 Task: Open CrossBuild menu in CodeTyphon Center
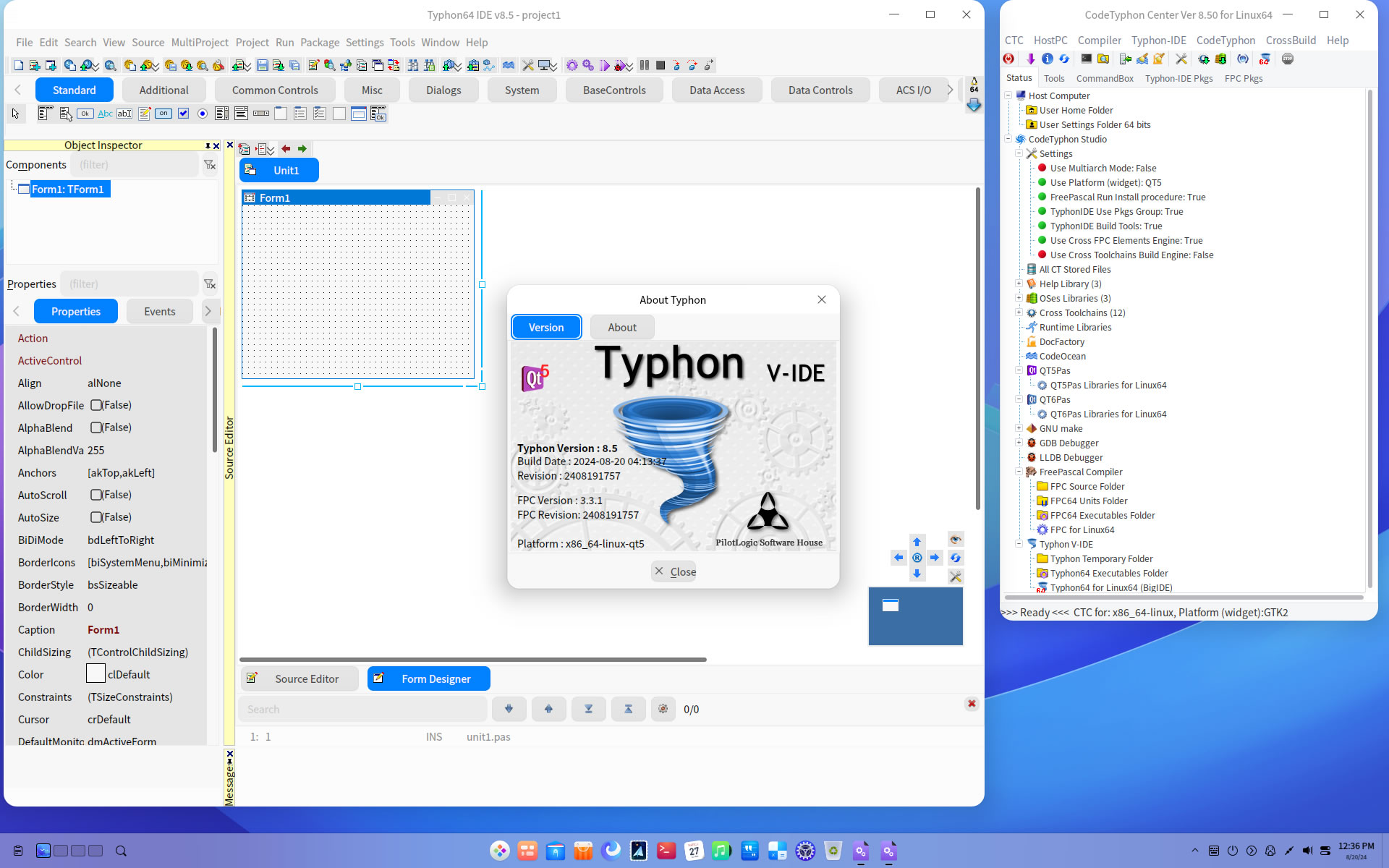point(1291,41)
